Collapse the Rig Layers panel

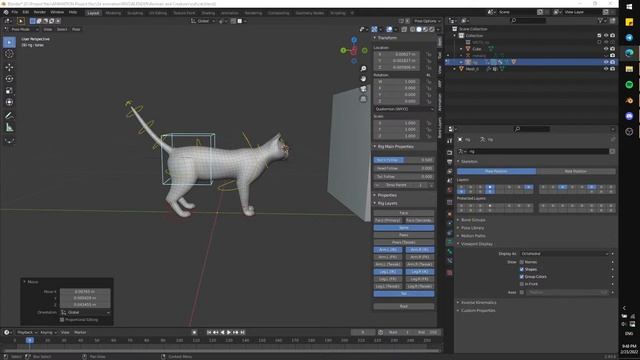[x=386, y=203]
